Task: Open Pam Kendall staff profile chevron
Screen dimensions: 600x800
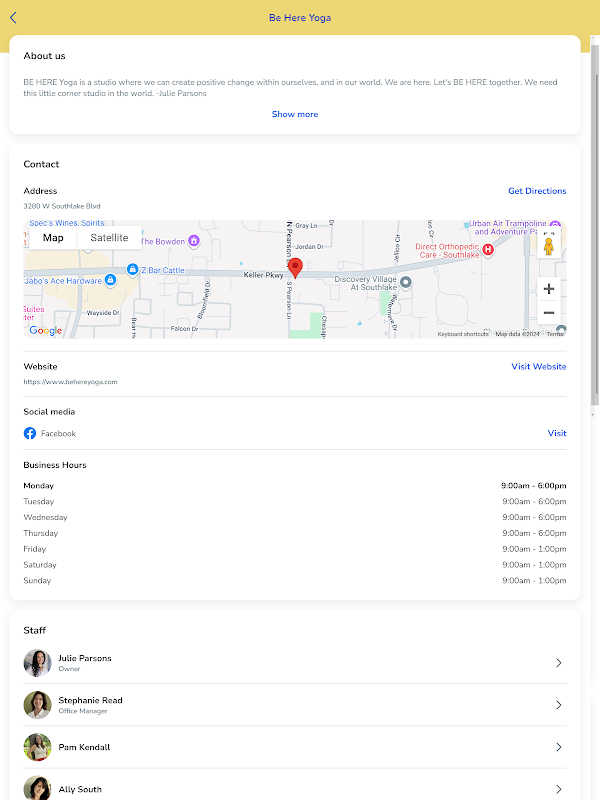Action: [559, 747]
